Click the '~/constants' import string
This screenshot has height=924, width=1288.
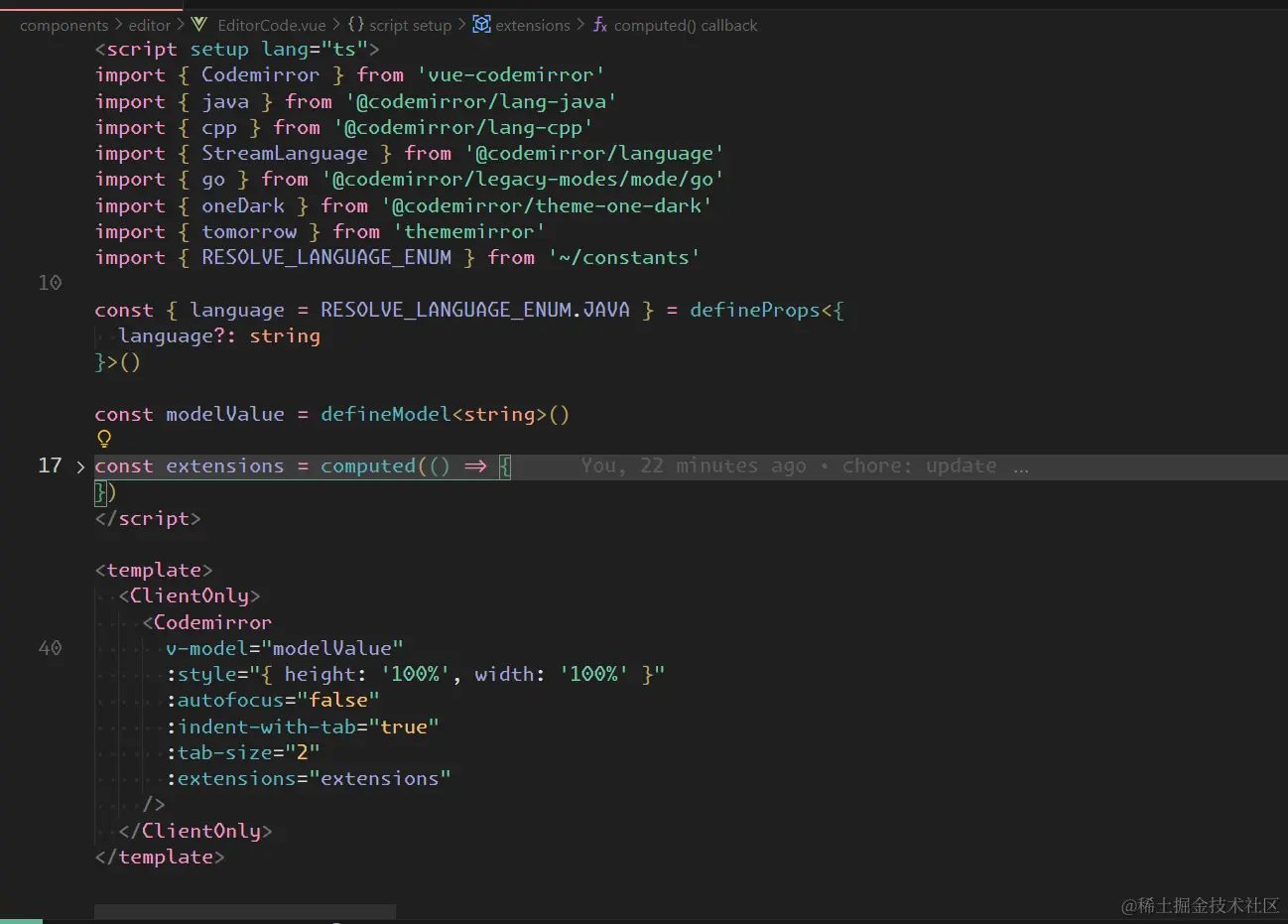pos(624,257)
